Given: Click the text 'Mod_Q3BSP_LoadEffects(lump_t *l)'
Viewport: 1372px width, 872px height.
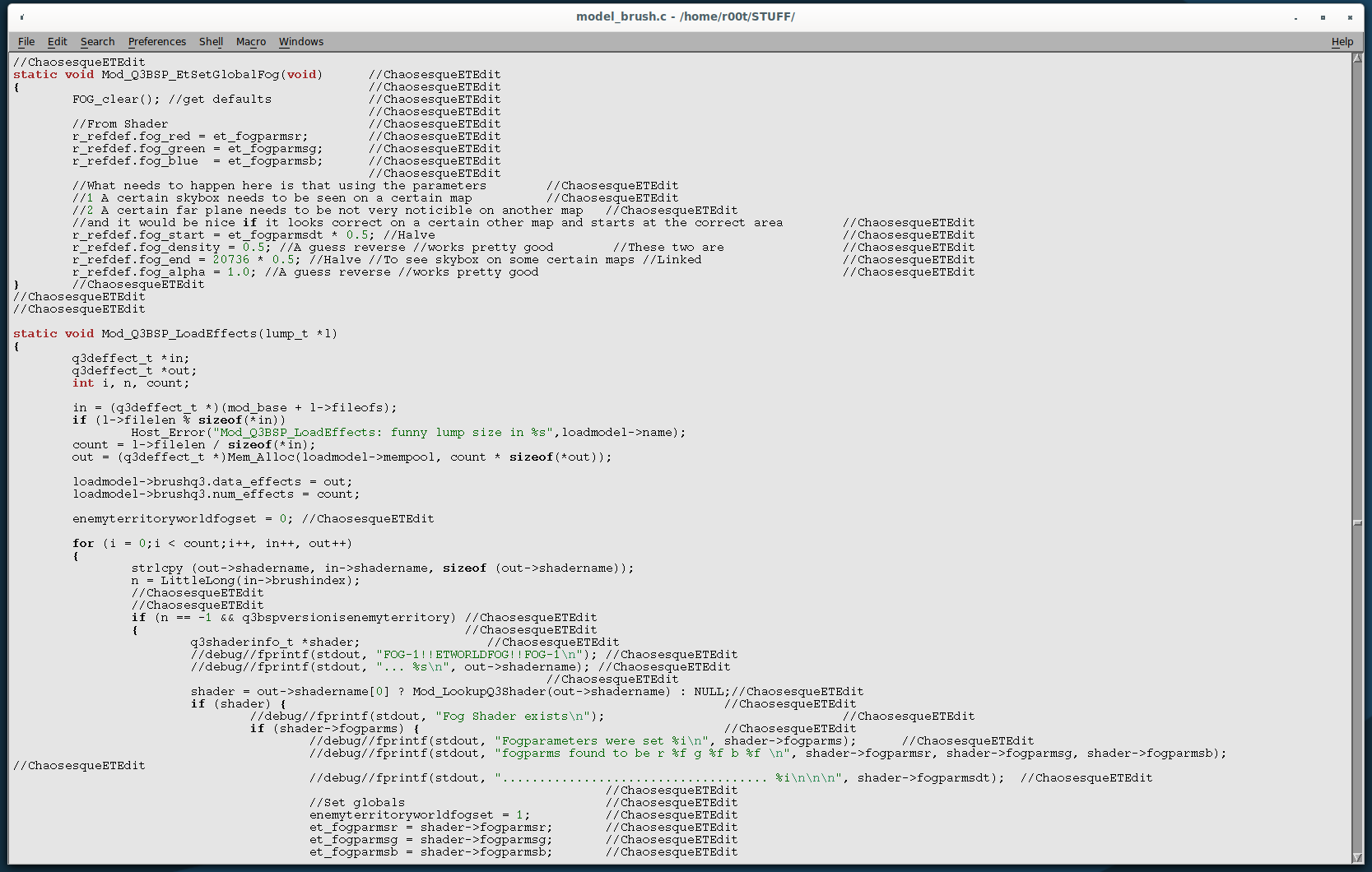Looking at the screenshot, I should pos(220,334).
